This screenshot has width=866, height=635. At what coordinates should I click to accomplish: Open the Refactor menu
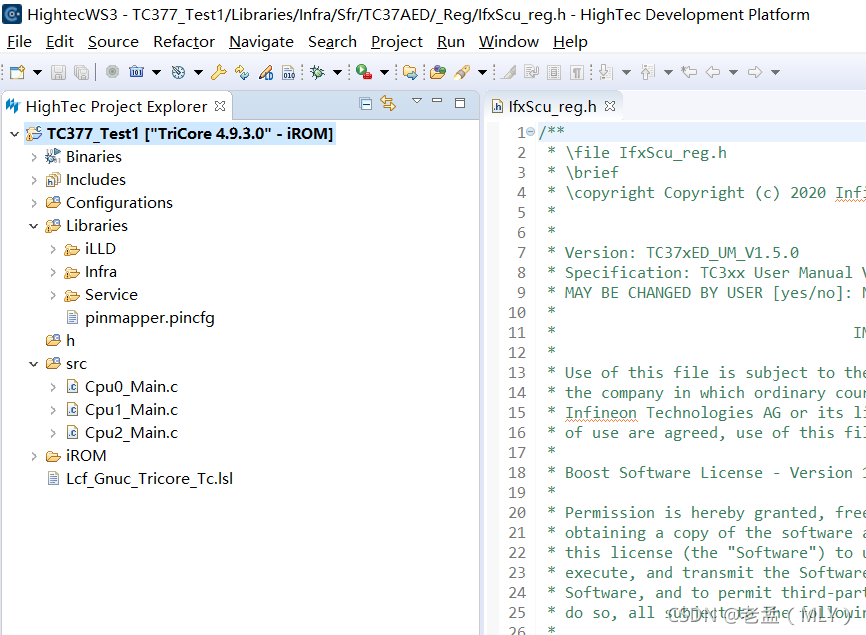tap(184, 42)
